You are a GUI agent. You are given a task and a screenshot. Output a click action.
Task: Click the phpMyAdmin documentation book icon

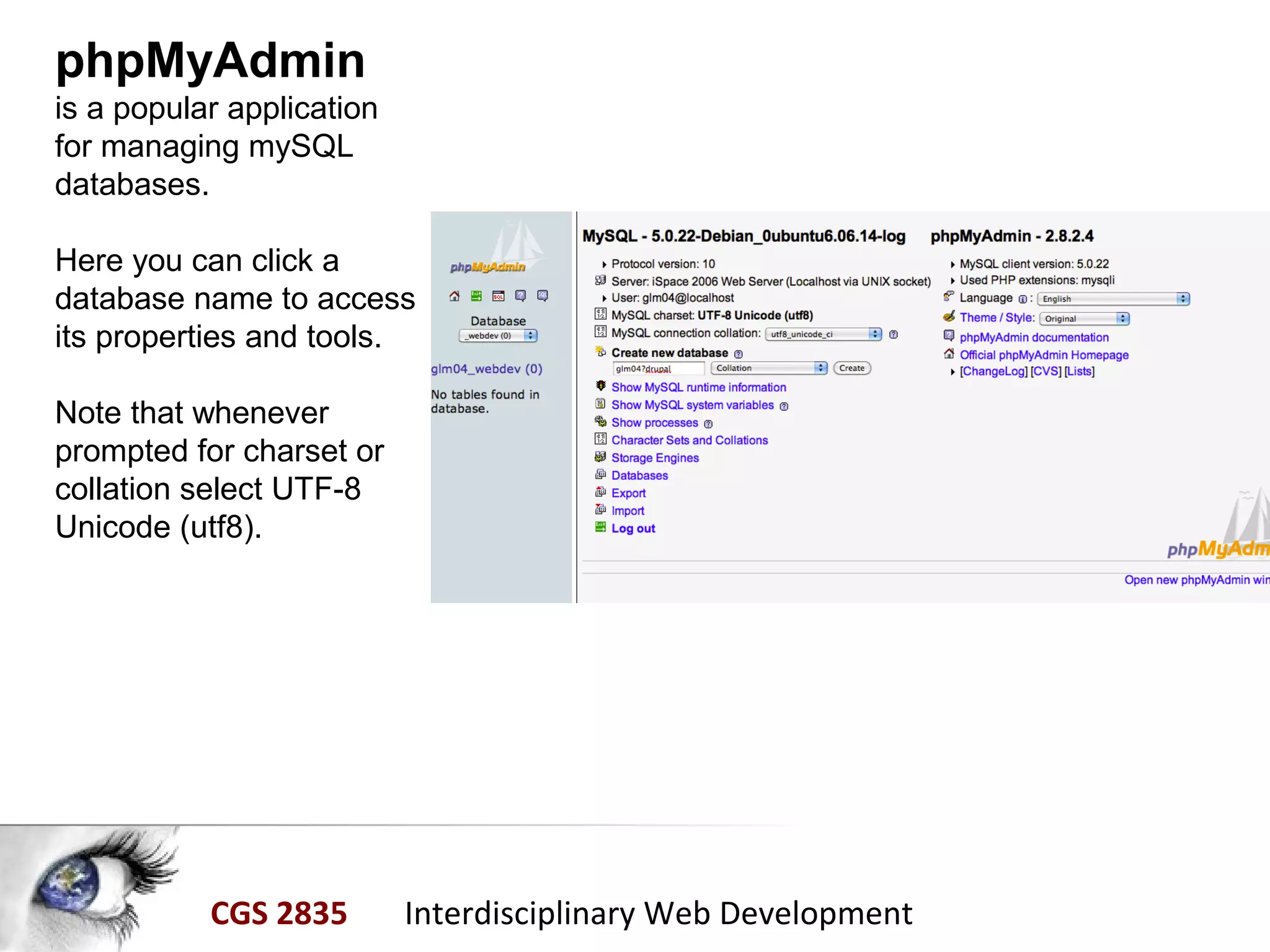[949, 336]
